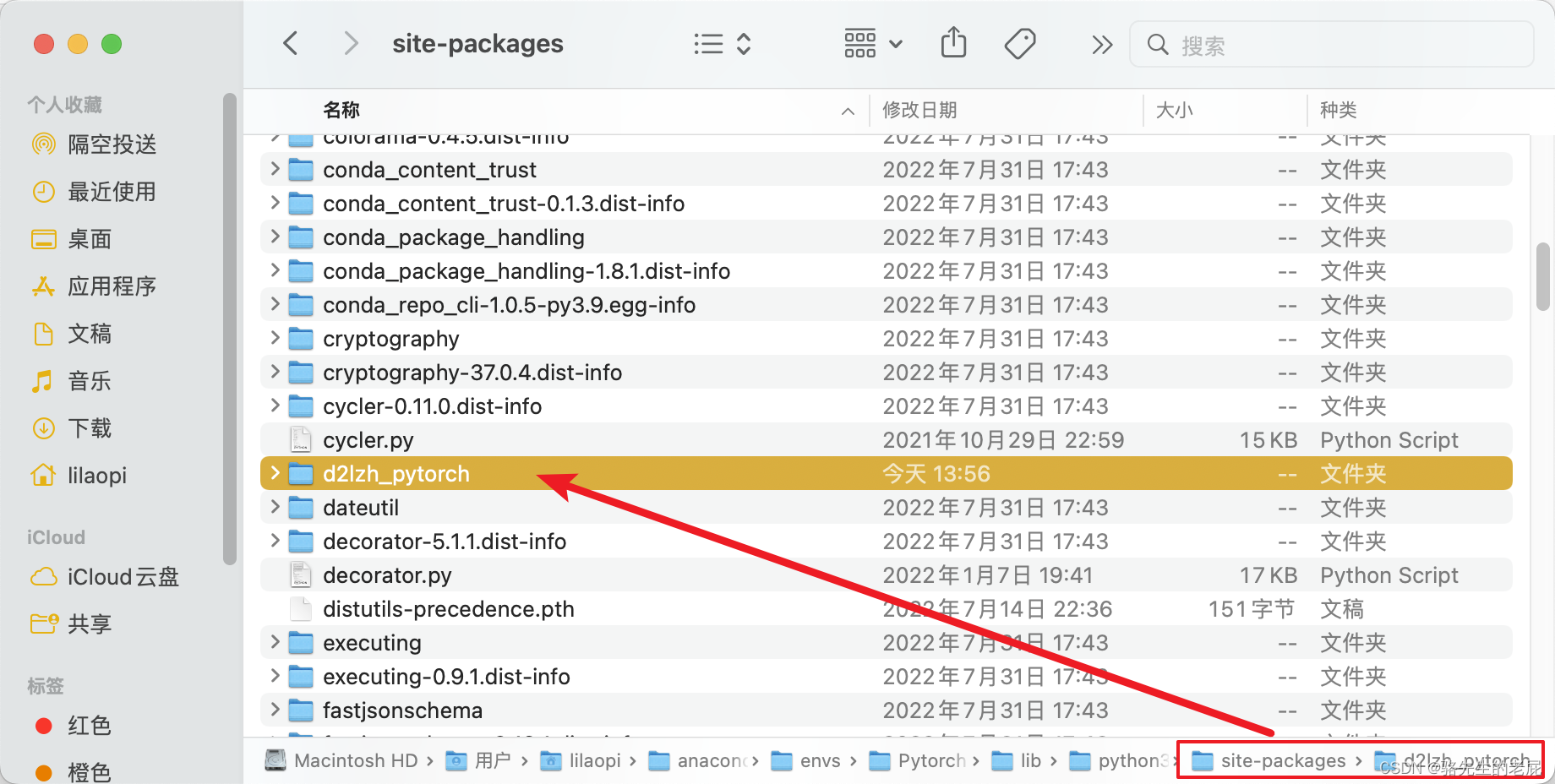This screenshot has width=1555, height=784.
Task: Expand the executing folder
Action: [275, 642]
